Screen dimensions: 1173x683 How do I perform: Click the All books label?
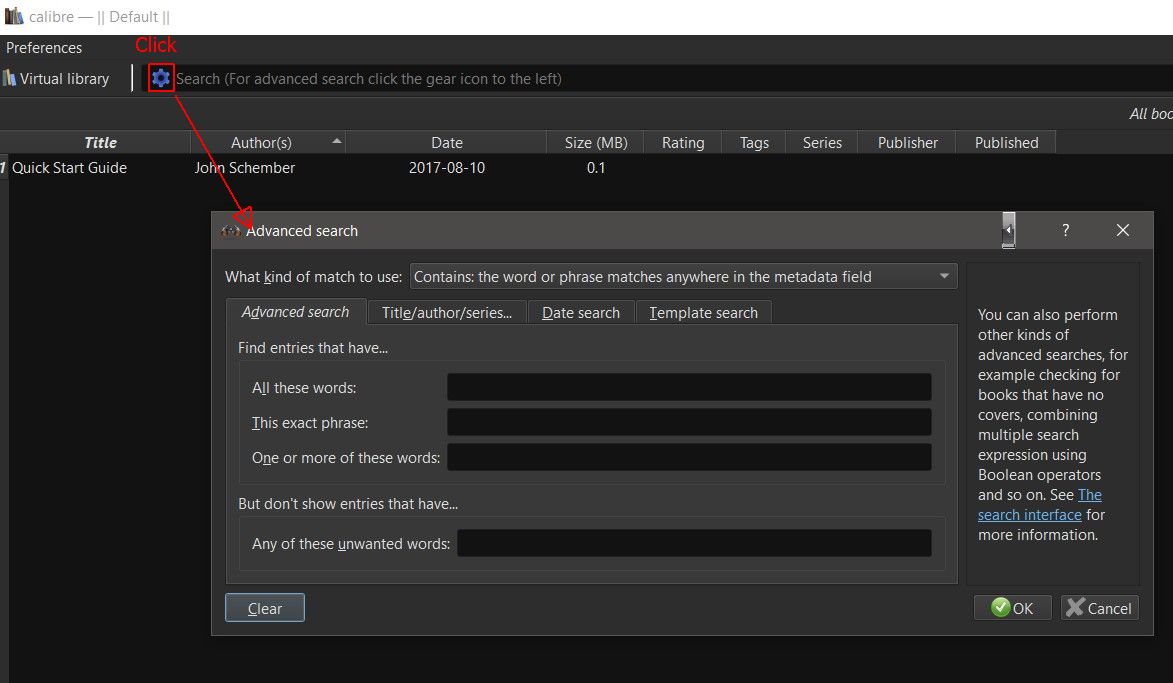click(1151, 114)
